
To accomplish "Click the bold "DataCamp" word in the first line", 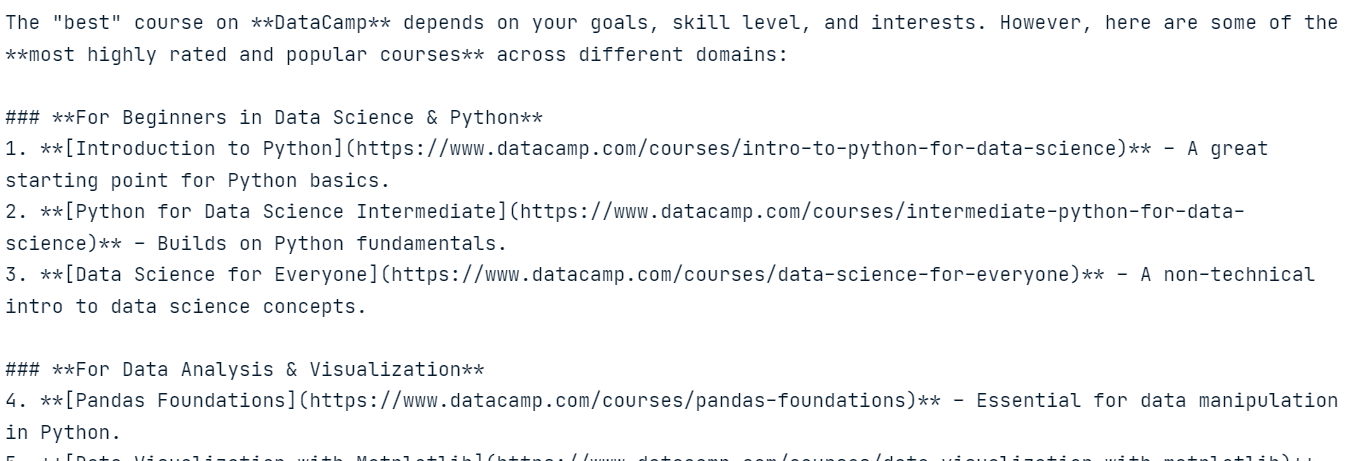I will (x=322, y=23).
